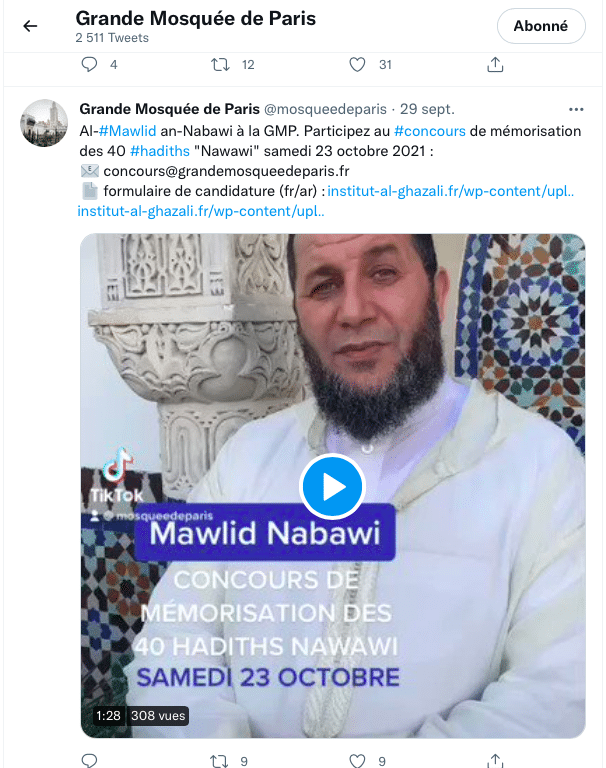Retweet the top tweet with 12 retweets
Viewport: 606px width, 768px height.
coord(220,65)
